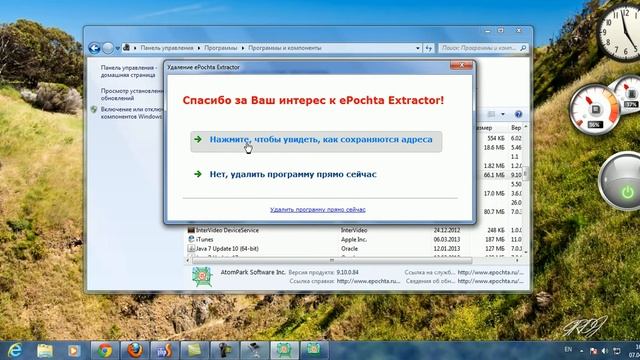Screen dimensions: 640x360
Task: Click 'AtomPark Software Inc.' in the details pane
Action: (x=253, y=272)
